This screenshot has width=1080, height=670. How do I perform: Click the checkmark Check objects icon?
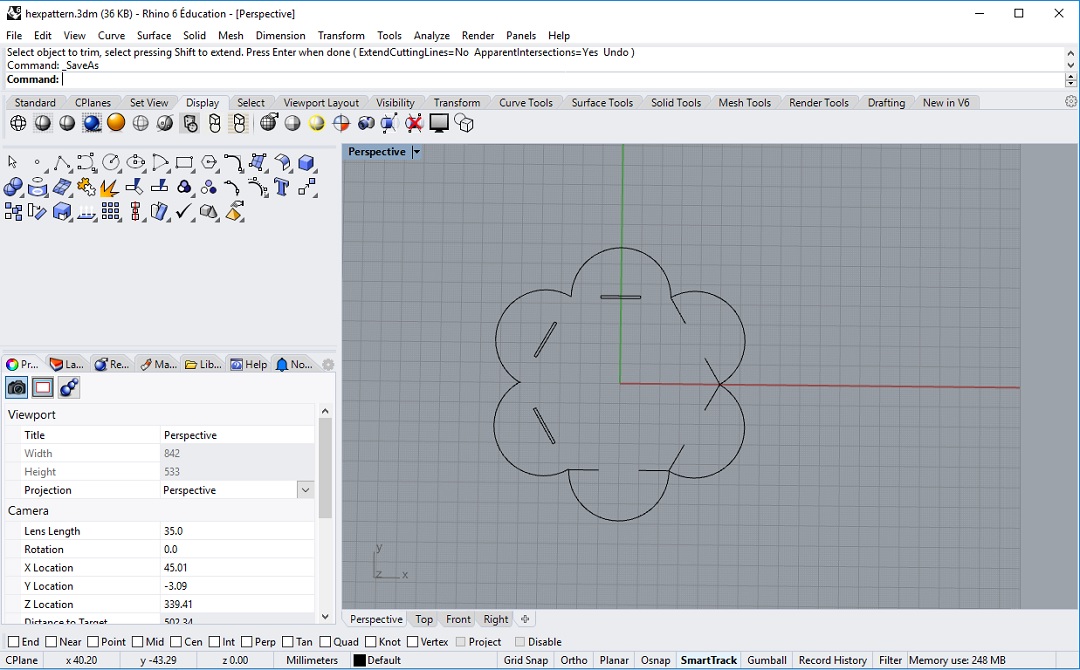[x=183, y=211]
